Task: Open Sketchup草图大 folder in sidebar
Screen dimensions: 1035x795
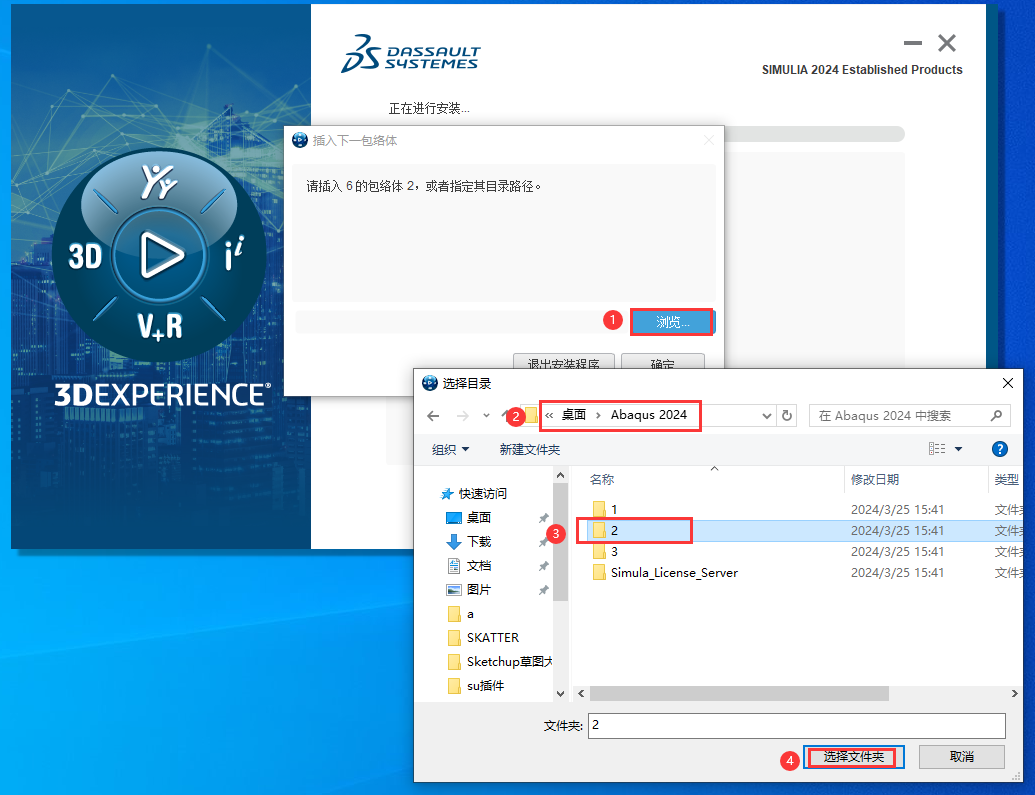Action: tap(509, 662)
